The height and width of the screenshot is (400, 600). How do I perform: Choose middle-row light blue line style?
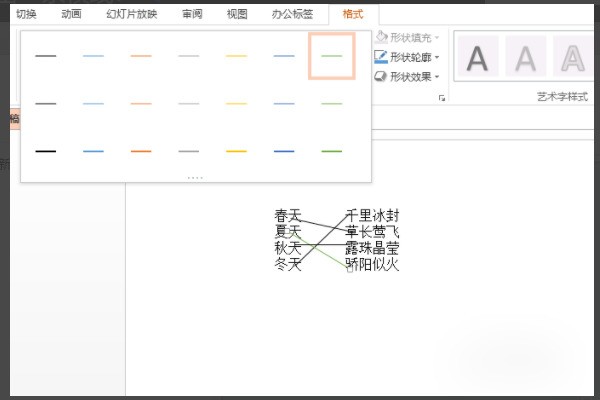(93, 104)
